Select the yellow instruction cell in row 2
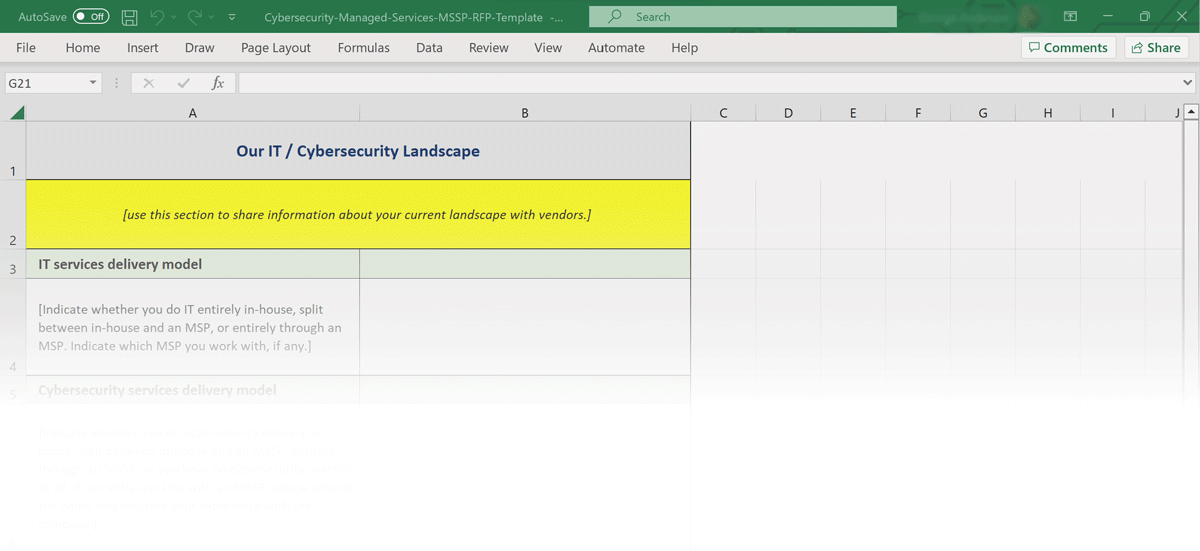The width and height of the screenshot is (1200, 551). pyautogui.click(x=357, y=215)
